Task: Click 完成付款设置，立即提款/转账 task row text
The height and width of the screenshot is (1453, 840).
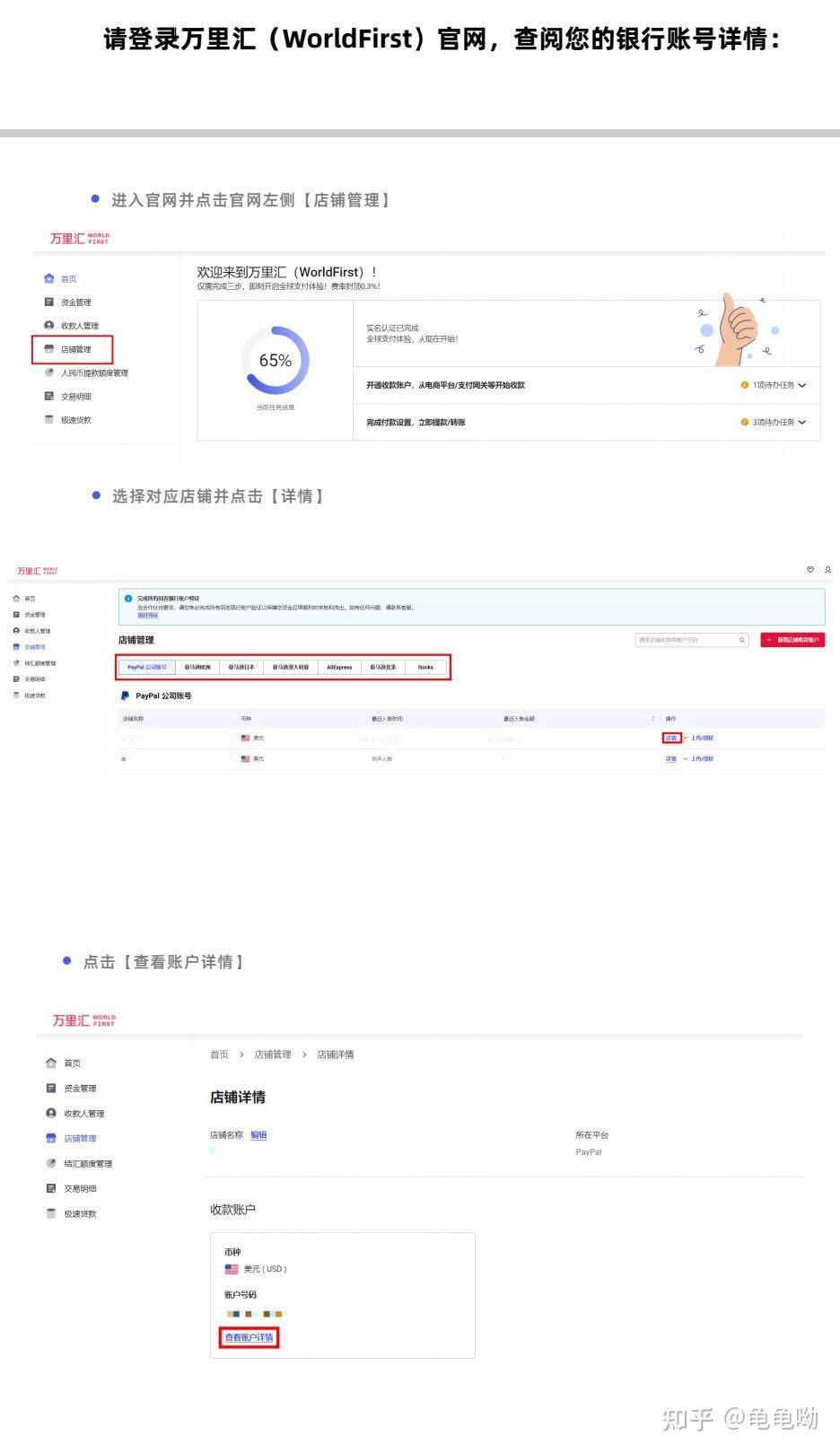Action: click(416, 422)
